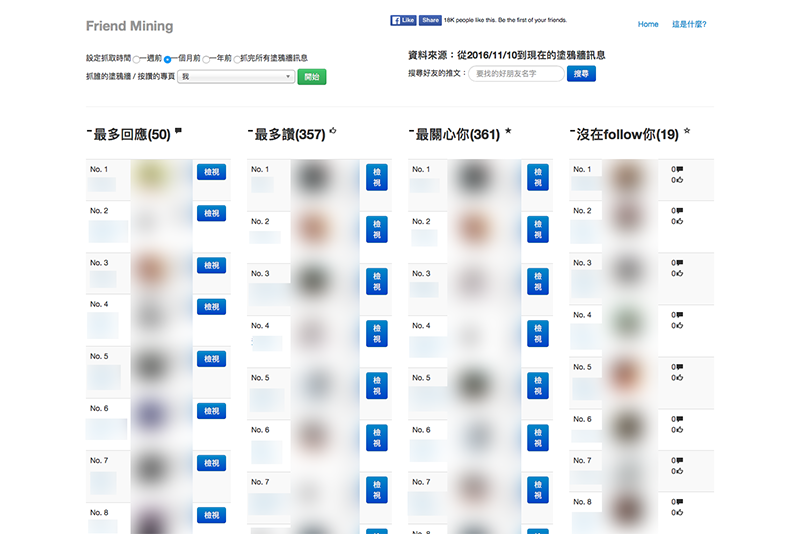Select the 一週前 time range option
Screen dimensions: 800x534
[137, 59]
